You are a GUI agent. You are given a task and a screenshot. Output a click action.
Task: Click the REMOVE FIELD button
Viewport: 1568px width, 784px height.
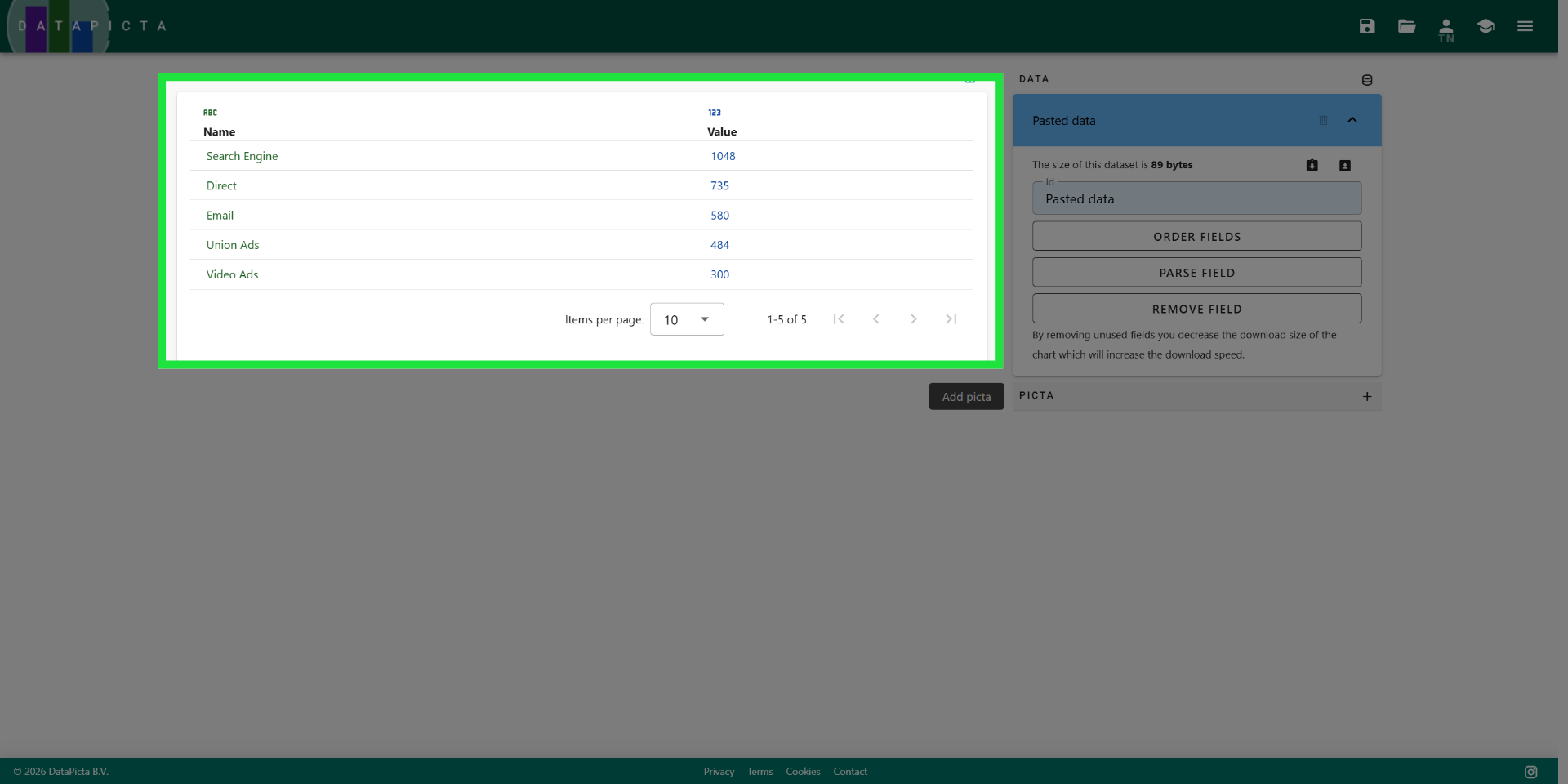[x=1196, y=309]
